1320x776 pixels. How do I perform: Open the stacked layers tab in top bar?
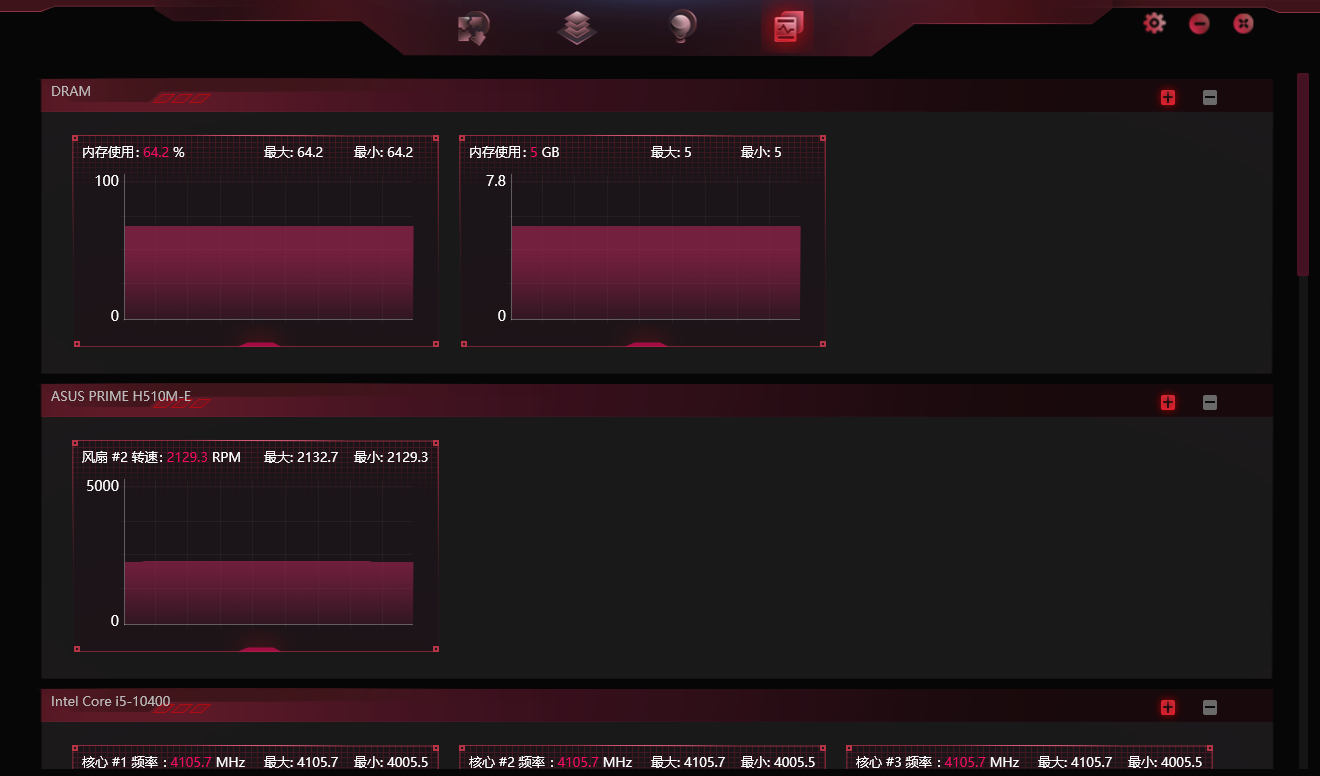(577, 28)
